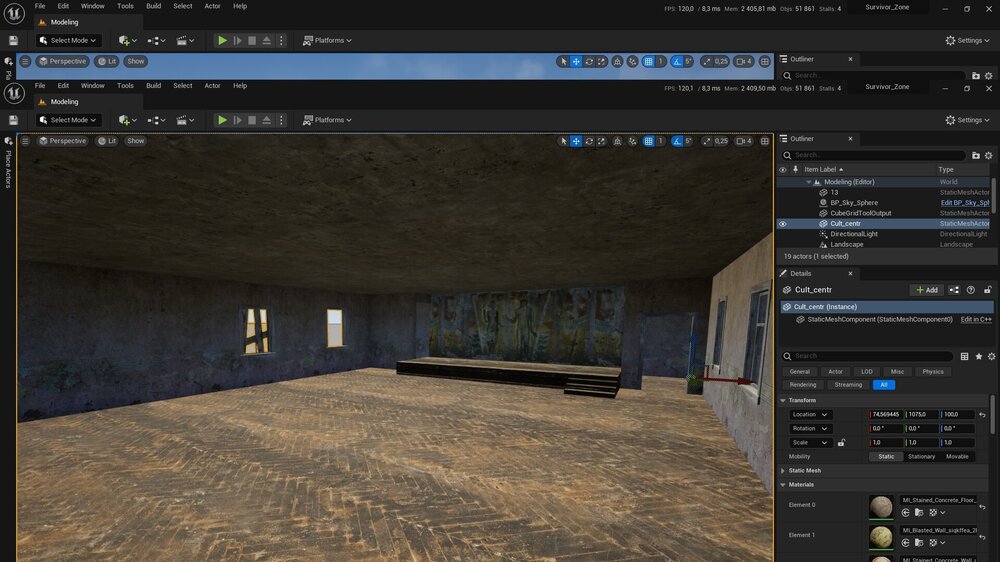Collapse the Modeling (Editor) tree node
The height and width of the screenshot is (562, 1000).
(809, 182)
